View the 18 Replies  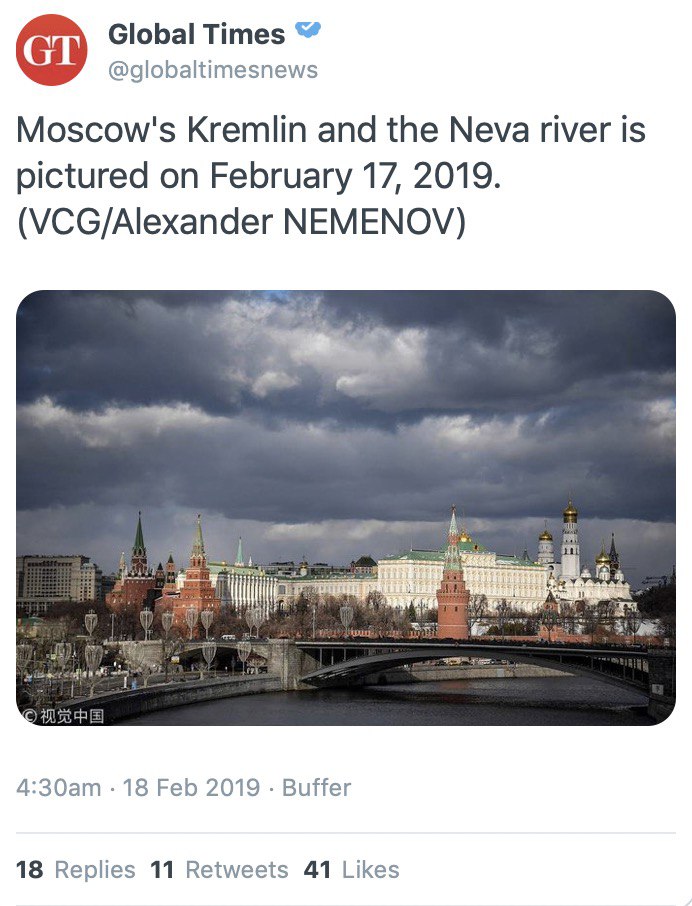(x=75, y=870)
